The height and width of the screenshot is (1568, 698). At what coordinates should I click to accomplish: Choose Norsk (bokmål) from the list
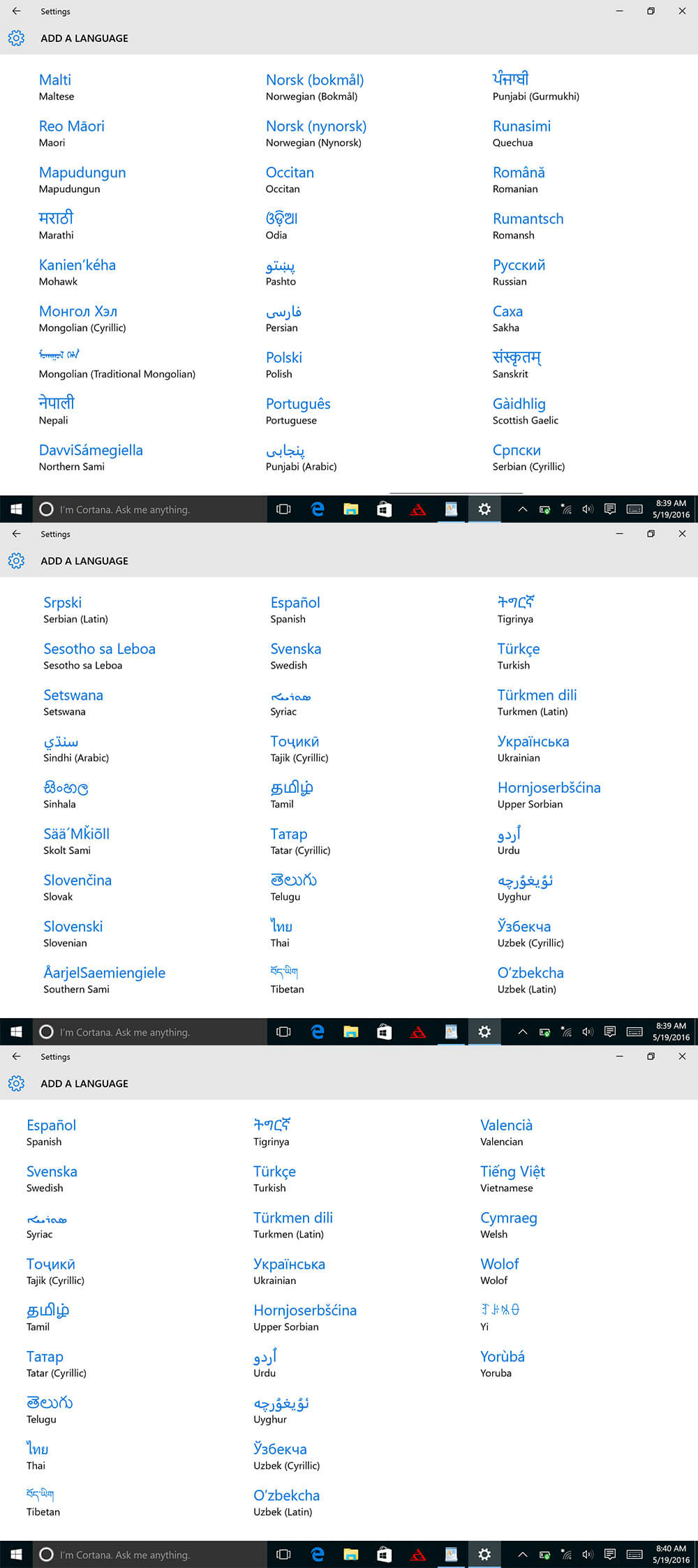click(314, 87)
